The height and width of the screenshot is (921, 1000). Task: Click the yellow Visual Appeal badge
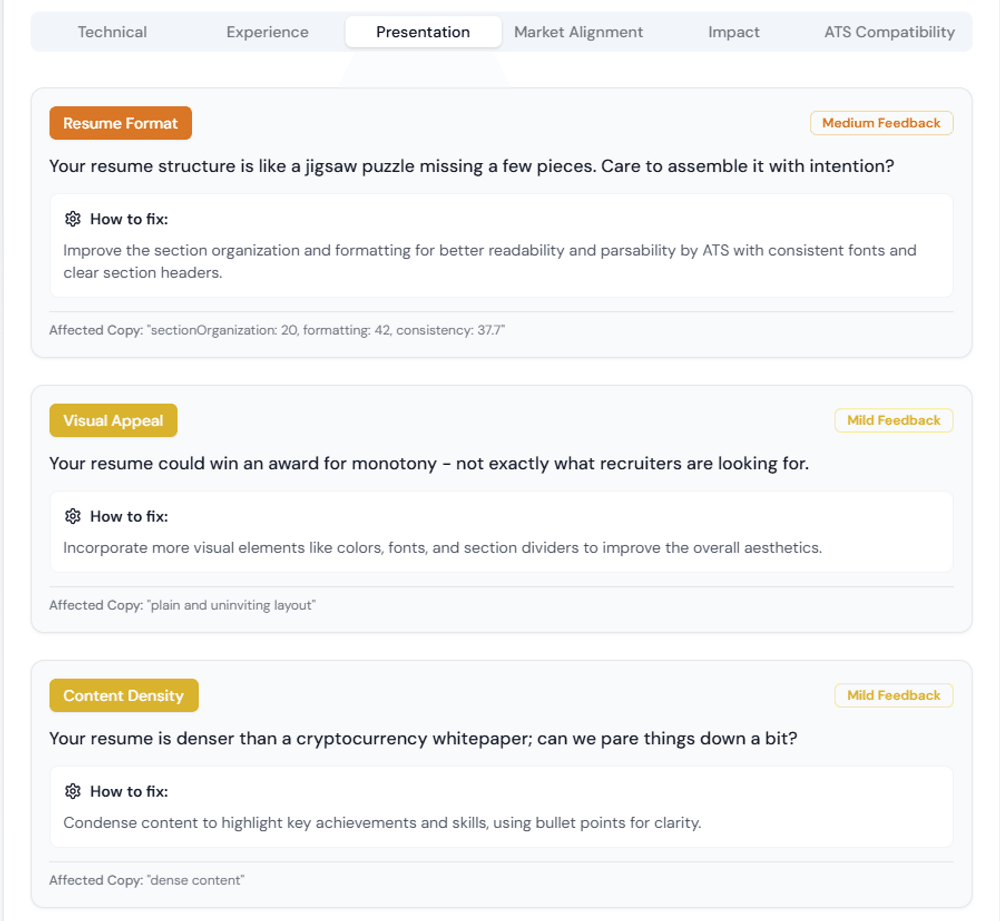click(x=113, y=421)
